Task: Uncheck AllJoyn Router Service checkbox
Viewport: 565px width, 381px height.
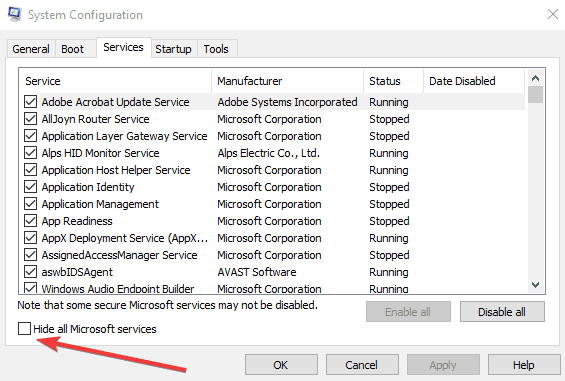Action: [31, 119]
